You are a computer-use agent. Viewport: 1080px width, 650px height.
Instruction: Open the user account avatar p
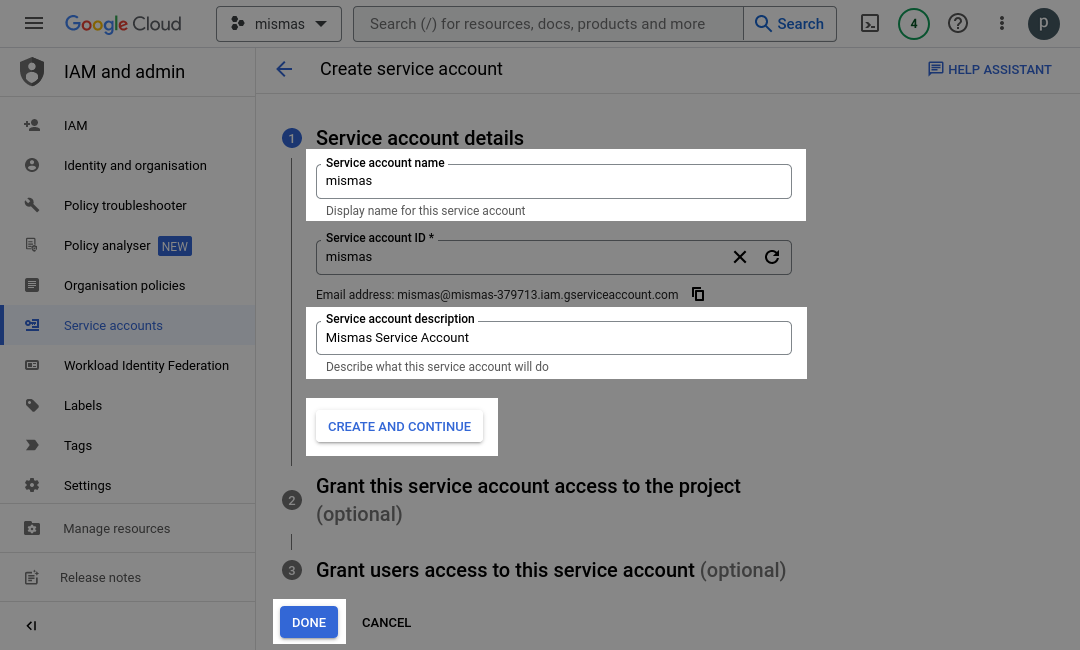pos(1043,24)
